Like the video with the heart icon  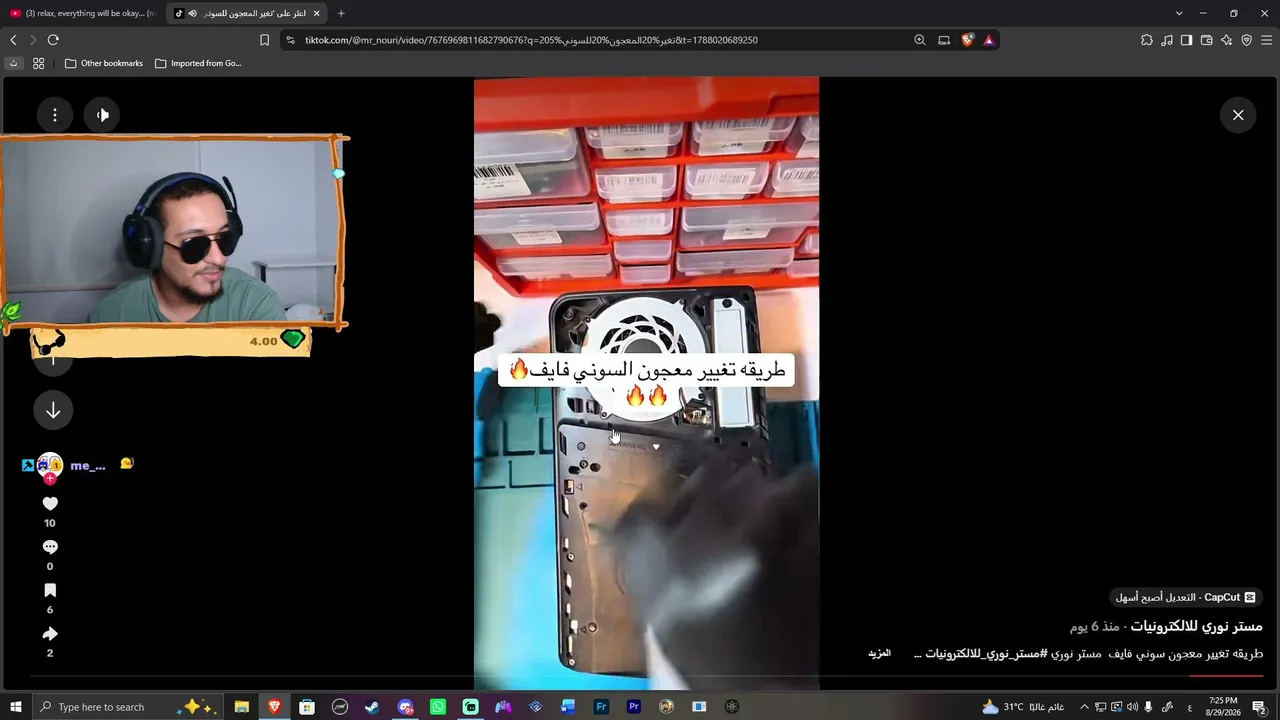point(50,504)
